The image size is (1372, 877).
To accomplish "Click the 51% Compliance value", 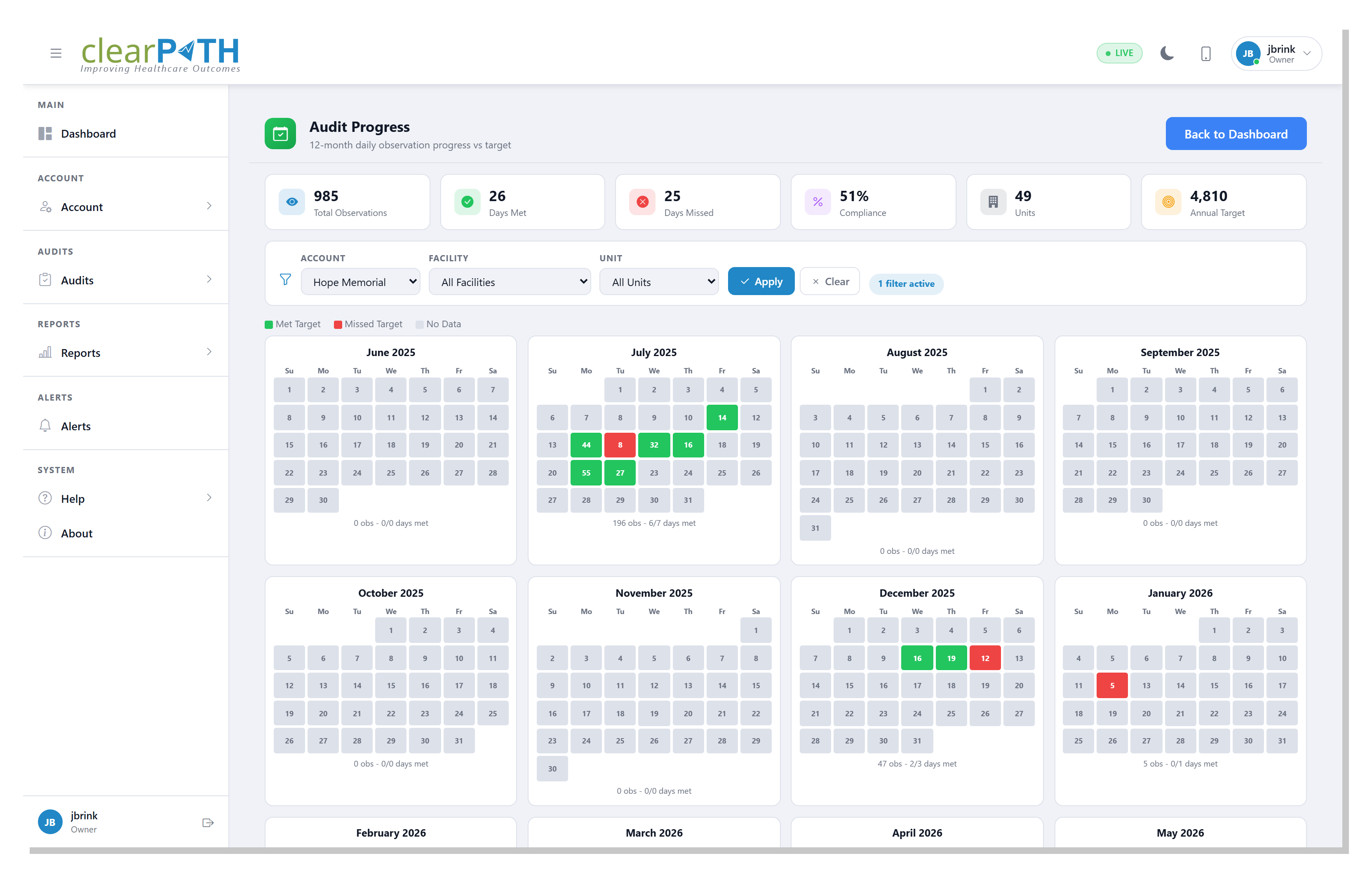I will point(853,196).
